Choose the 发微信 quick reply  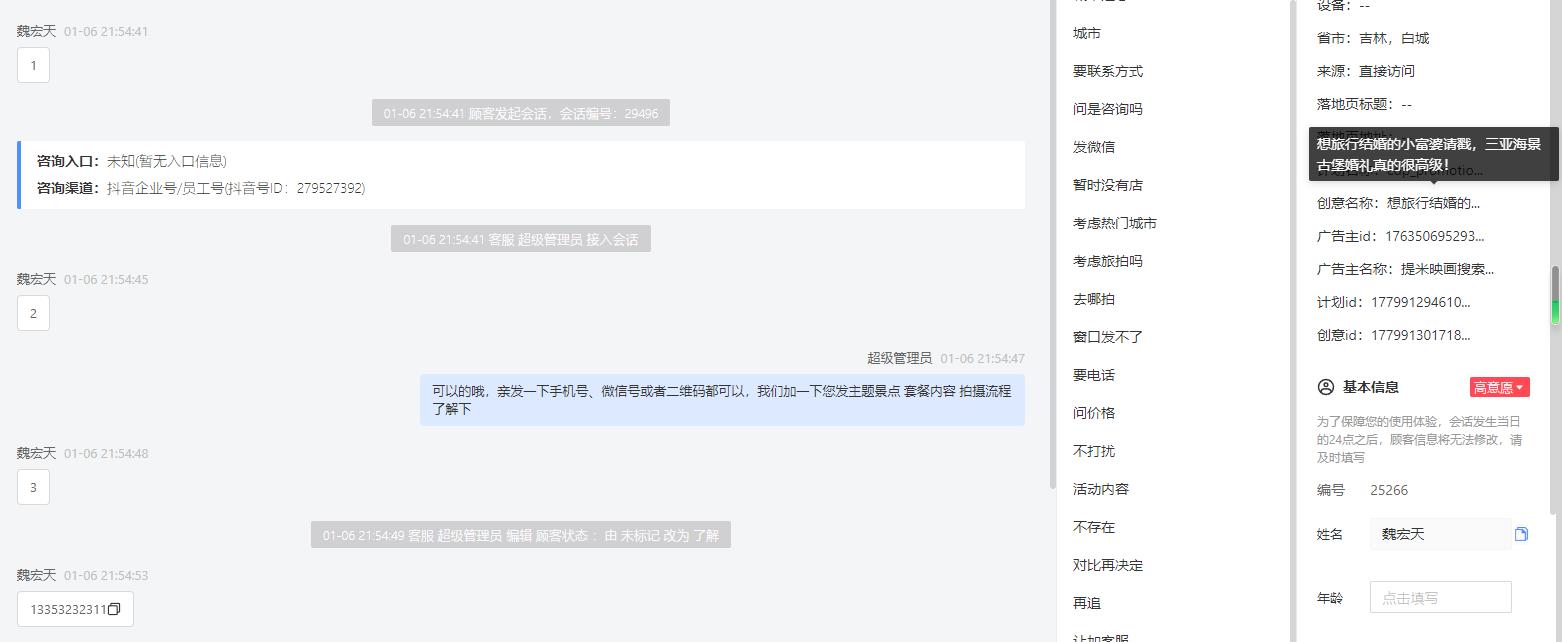[x=1094, y=147]
